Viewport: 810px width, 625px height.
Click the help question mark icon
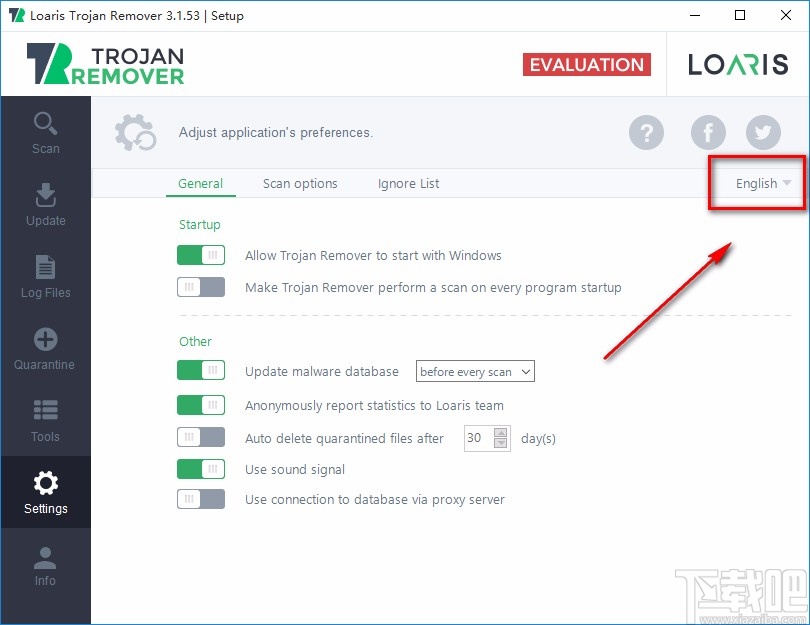tap(646, 132)
